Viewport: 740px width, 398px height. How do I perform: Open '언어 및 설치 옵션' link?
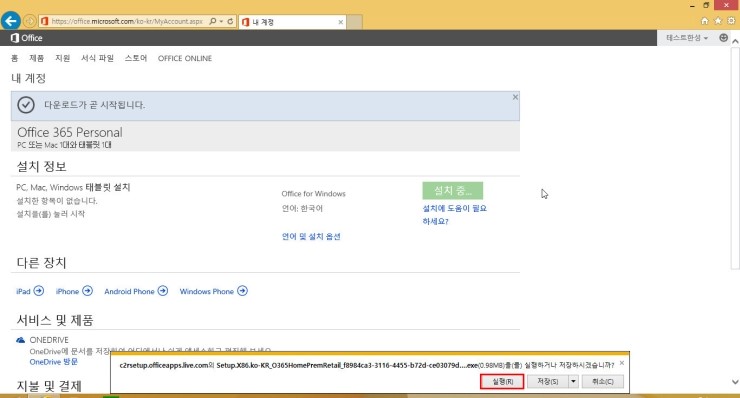click(x=311, y=237)
